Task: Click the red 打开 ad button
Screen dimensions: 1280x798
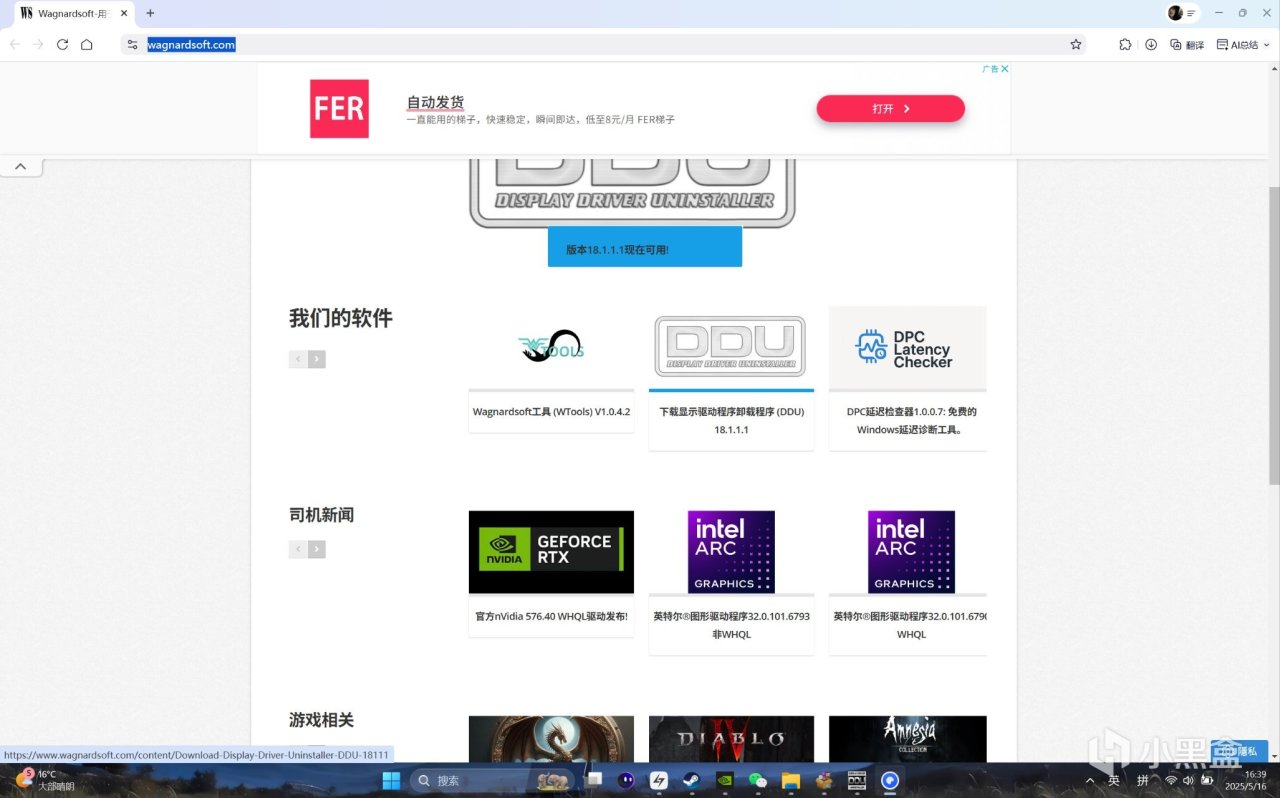Action: pos(890,108)
